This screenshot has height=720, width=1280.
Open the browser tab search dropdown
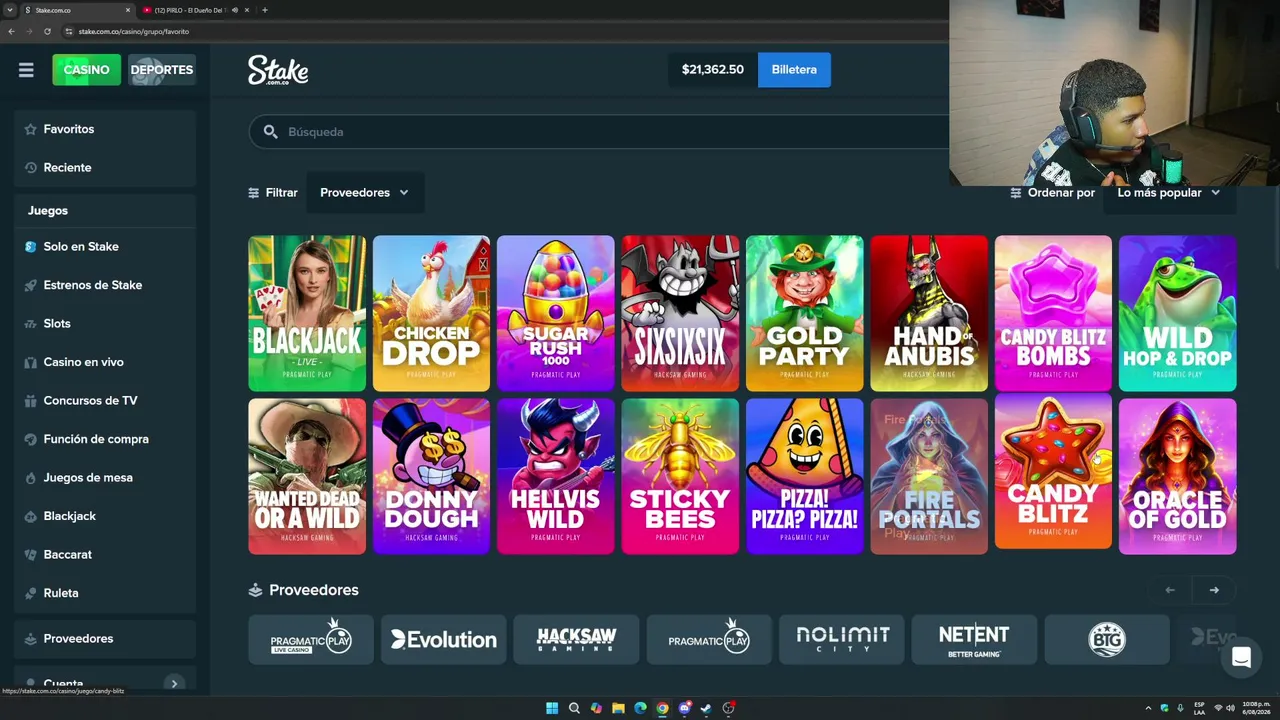click(x=9, y=10)
